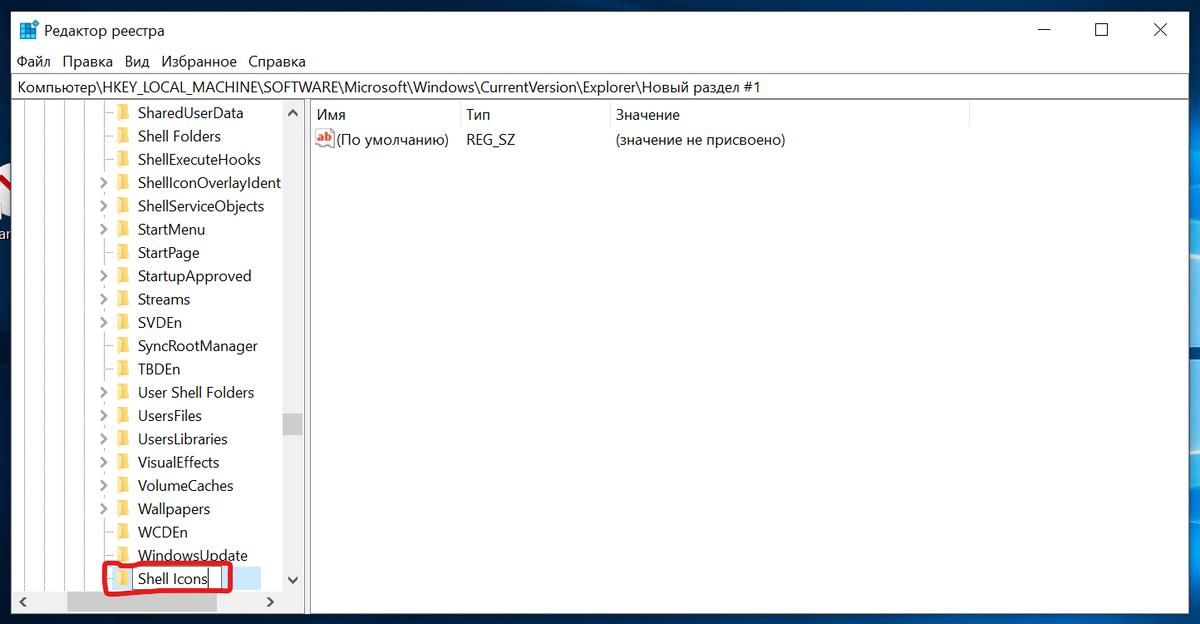Screen dimensions: 1200x624
Task: Select the SharedUserData key
Action: click(190, 113)
